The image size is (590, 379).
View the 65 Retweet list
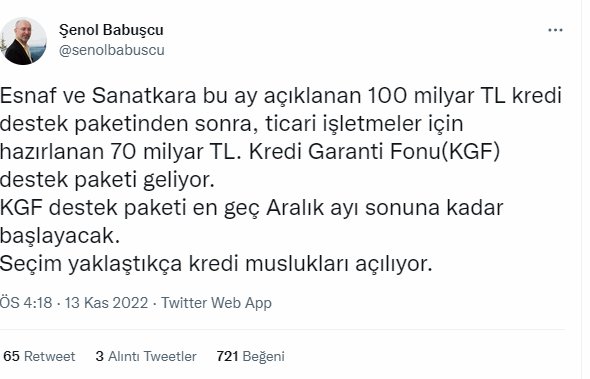click(x=39, y=356)
